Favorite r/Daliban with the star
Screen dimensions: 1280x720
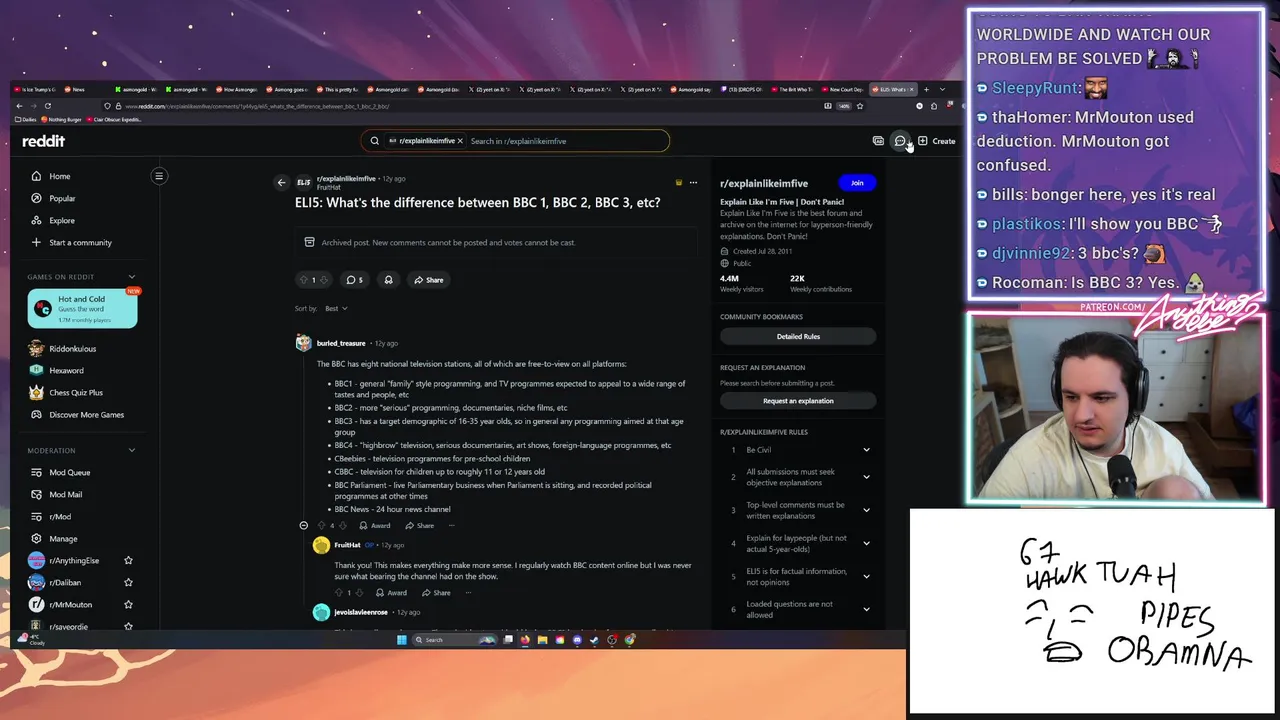tap(128, 582)
